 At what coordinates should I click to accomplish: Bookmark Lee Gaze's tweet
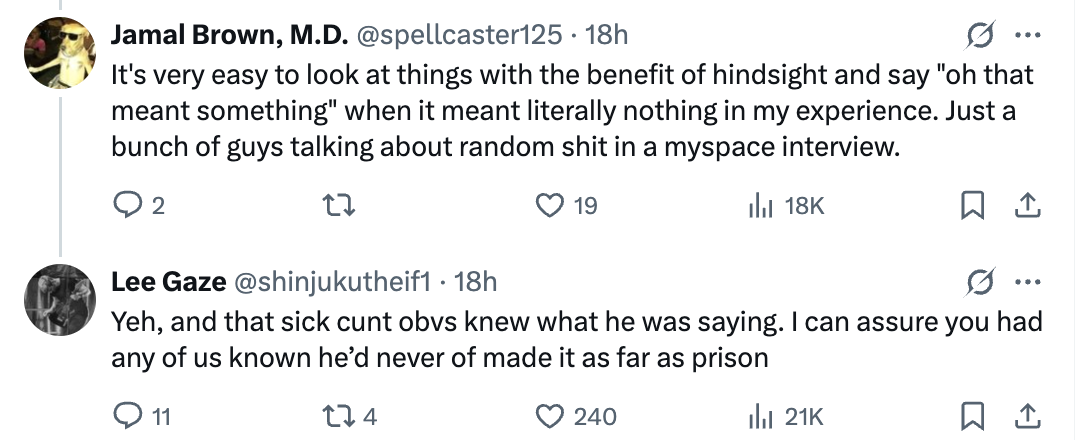(970, 416)
